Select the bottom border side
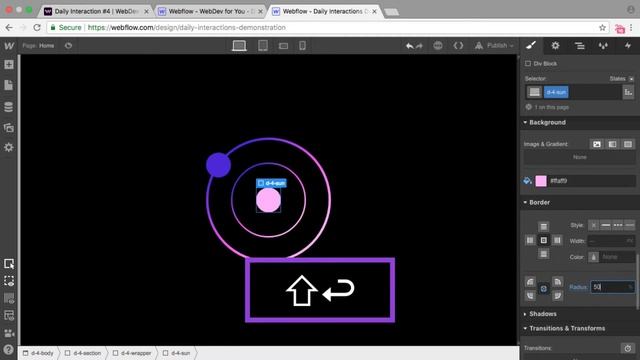The height and width of the screenshot is (360, 640). [543, 254]
